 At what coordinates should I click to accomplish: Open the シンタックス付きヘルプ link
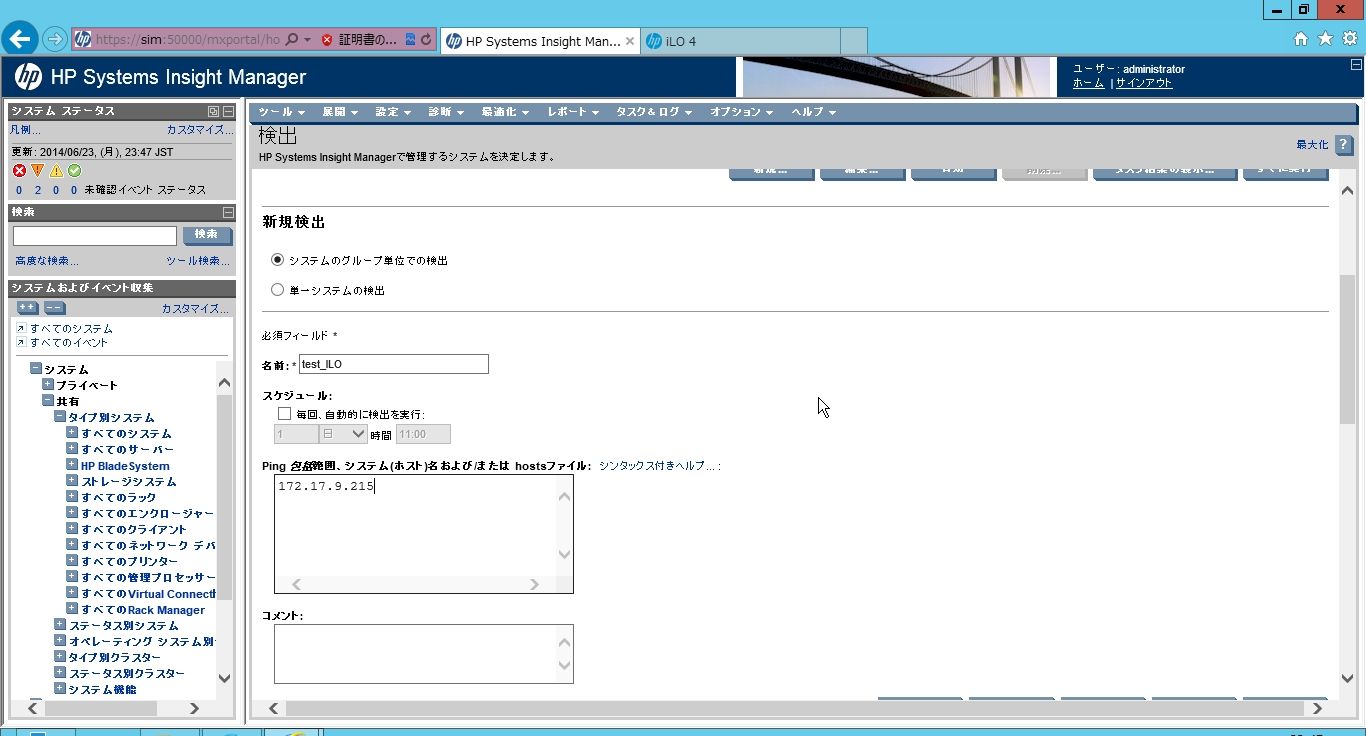point(659,466)
